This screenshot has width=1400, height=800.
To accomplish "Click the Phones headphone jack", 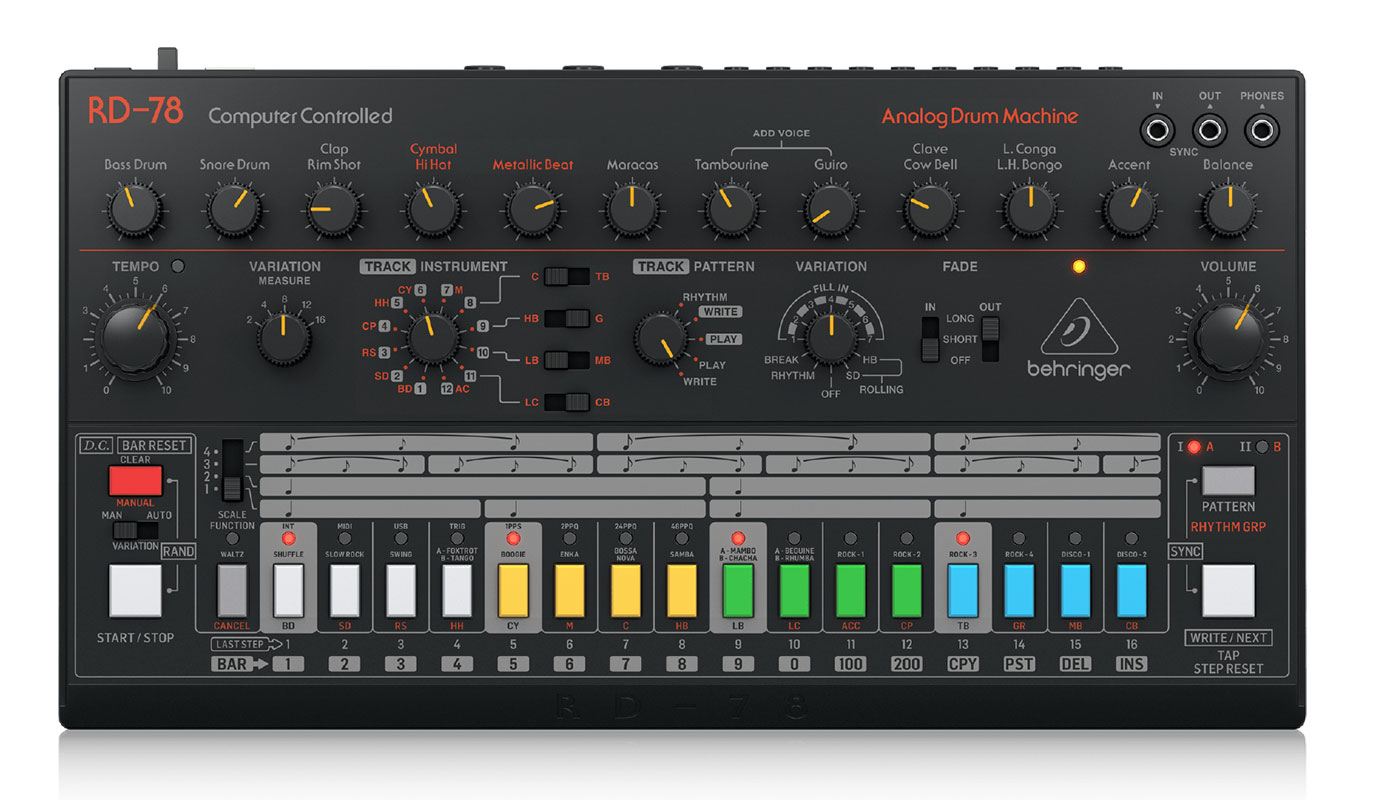I will coord(1262,130).
